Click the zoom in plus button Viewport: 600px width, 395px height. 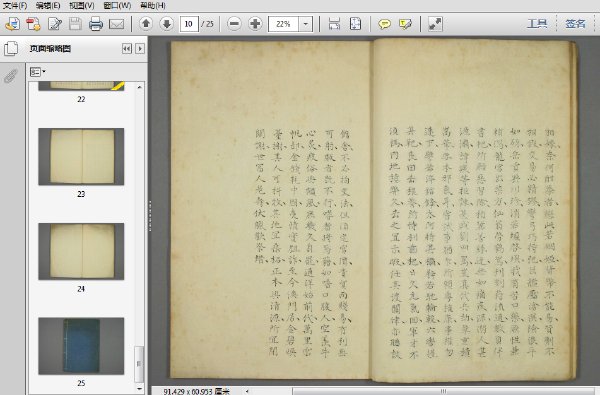coord(255,24)
